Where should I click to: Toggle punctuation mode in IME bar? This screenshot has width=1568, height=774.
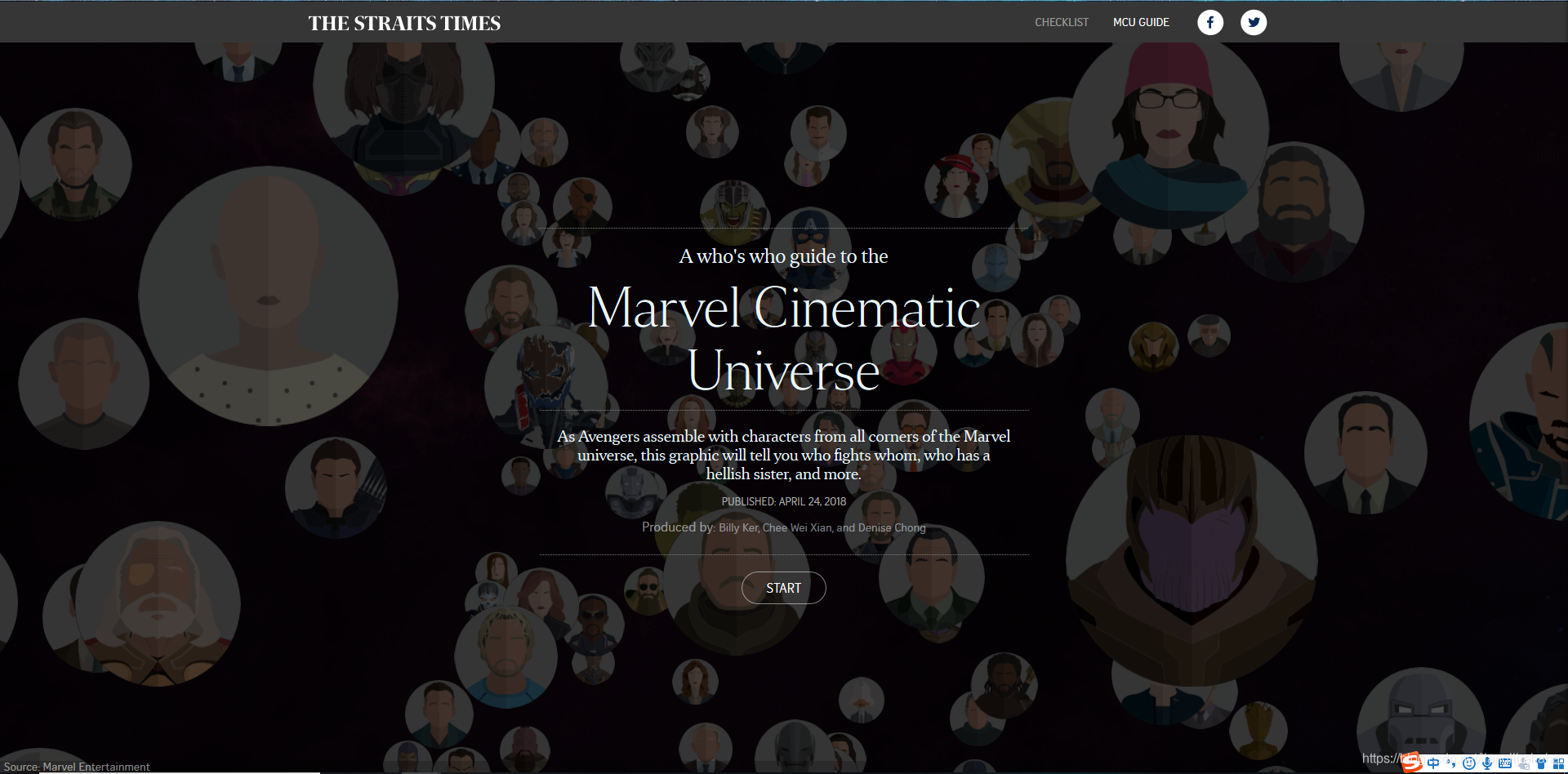1451,763
